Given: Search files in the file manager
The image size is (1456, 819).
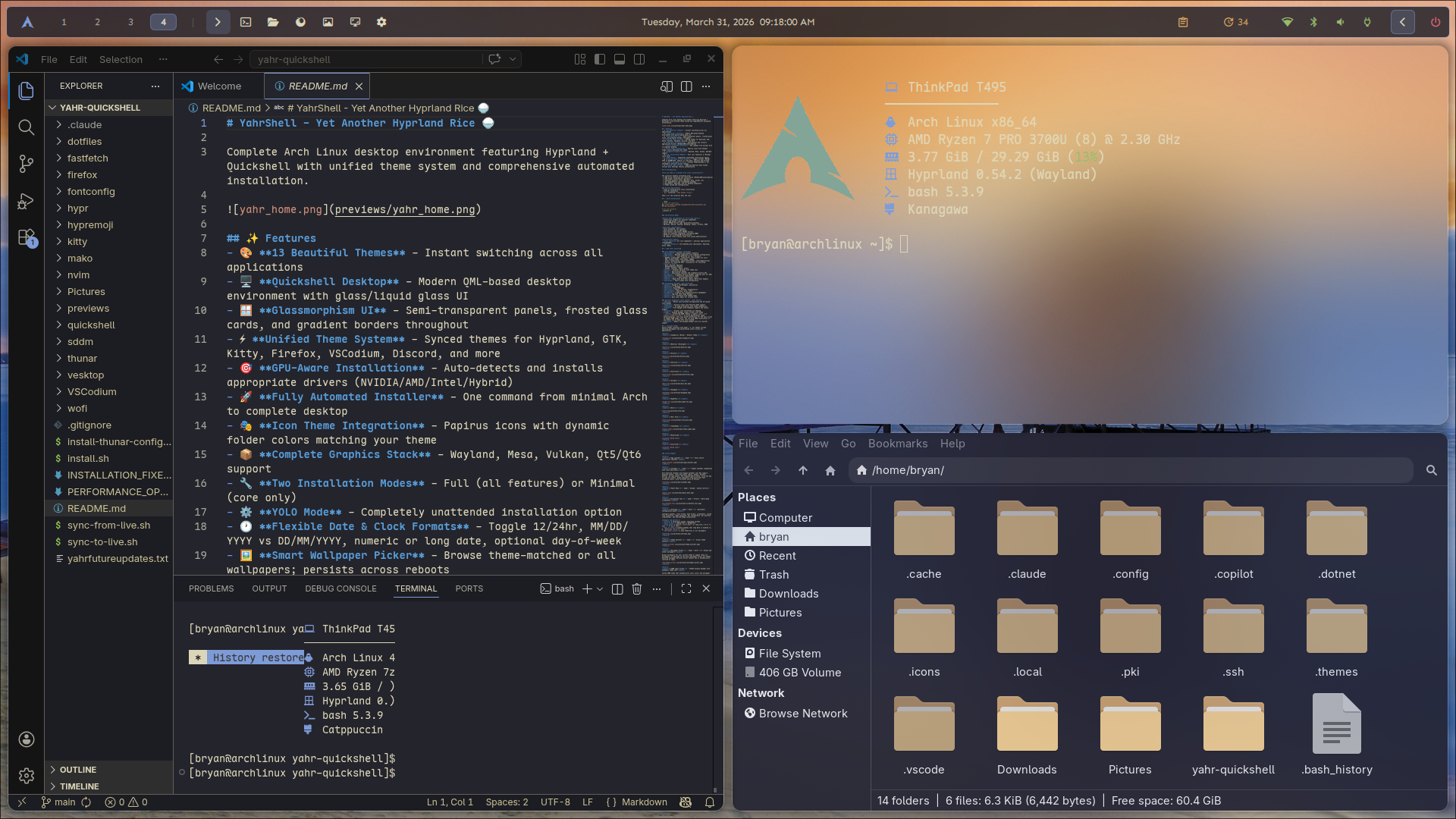Looking at the screenshot, I should coord(1432,471).
